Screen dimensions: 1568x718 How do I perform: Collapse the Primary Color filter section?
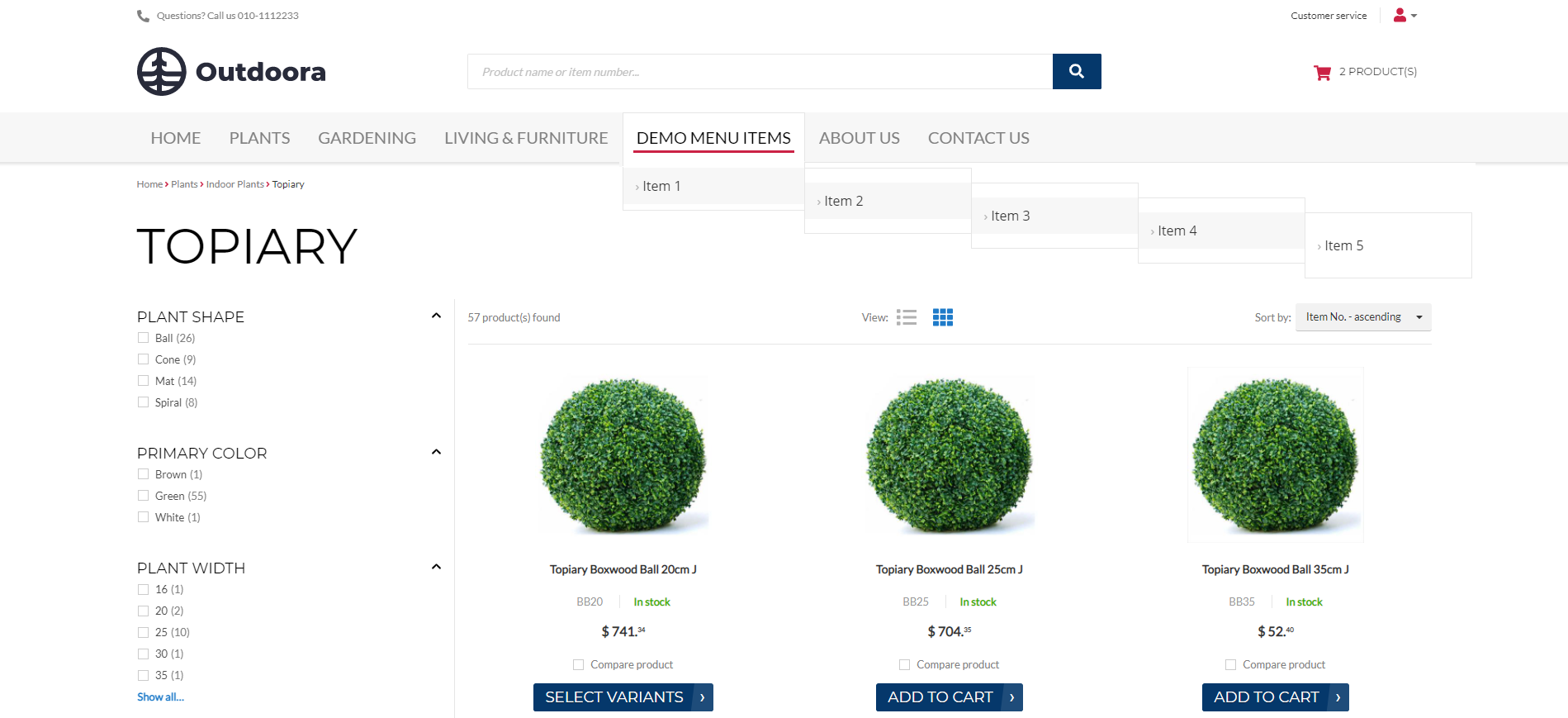(x=436, y=452)
